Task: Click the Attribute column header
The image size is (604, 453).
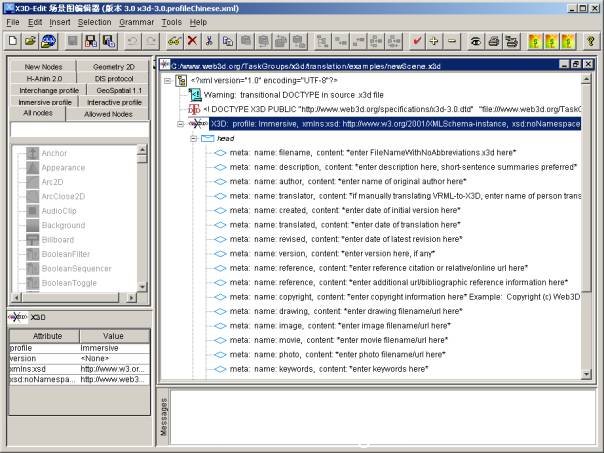Action: (x=45, y=336)
